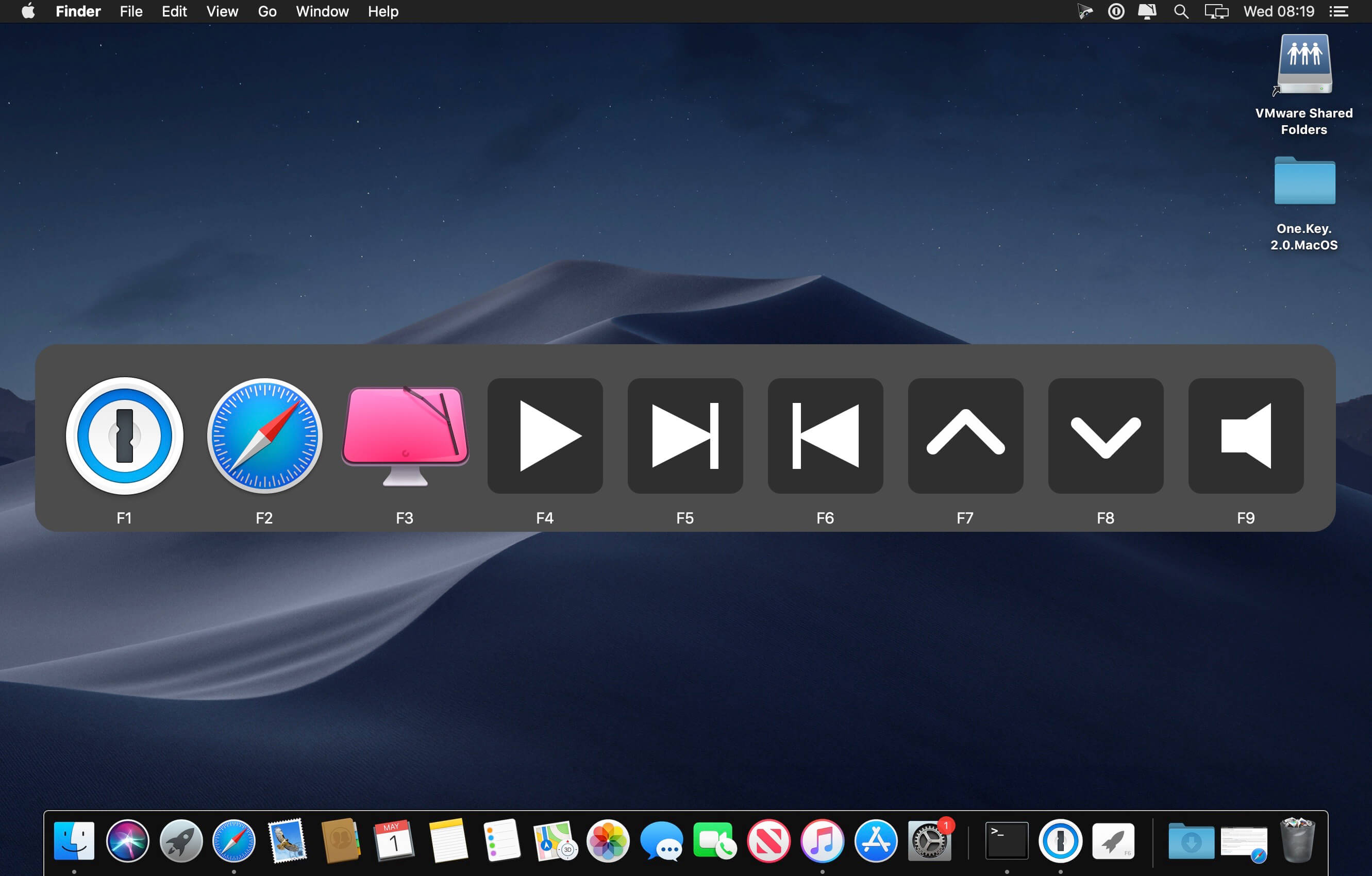1372x876 pixels.
Task: Open the Trash in the Dock
Action: 1298,840
